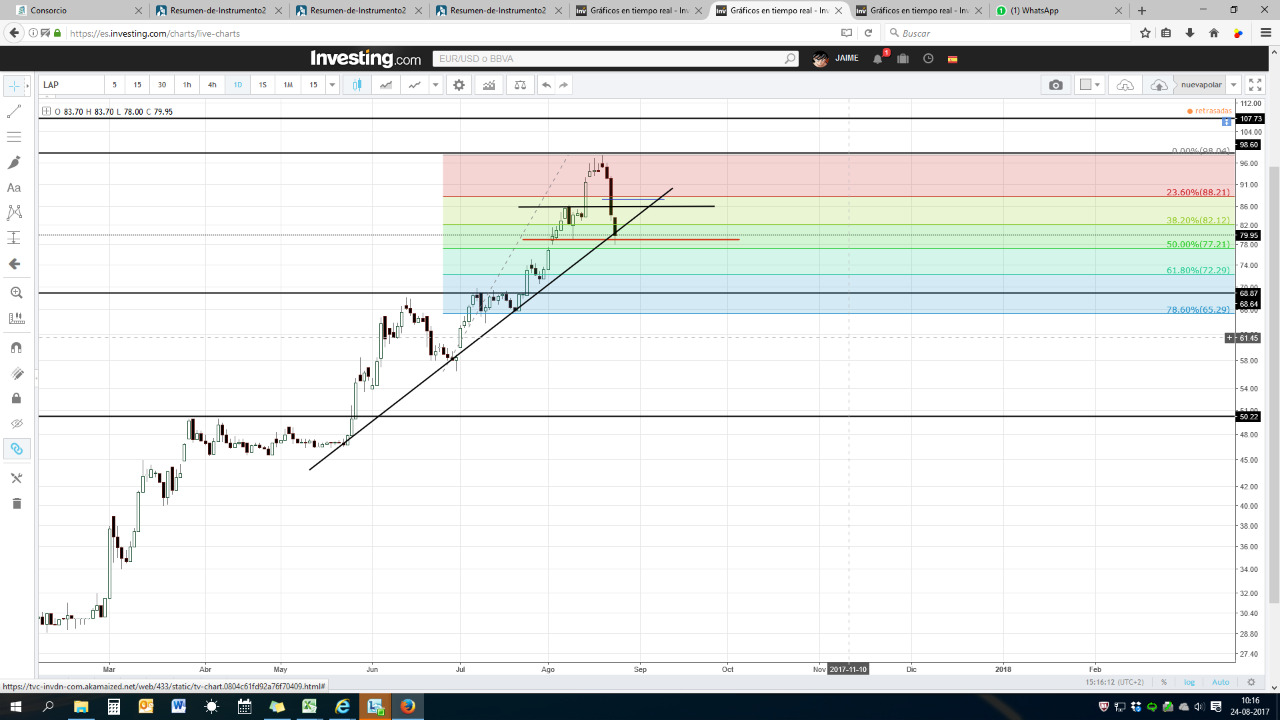Toggle percentage scale button
Image resolution: width=1280 pixels, height=720 pixels.
click(x=1164, y=682)
